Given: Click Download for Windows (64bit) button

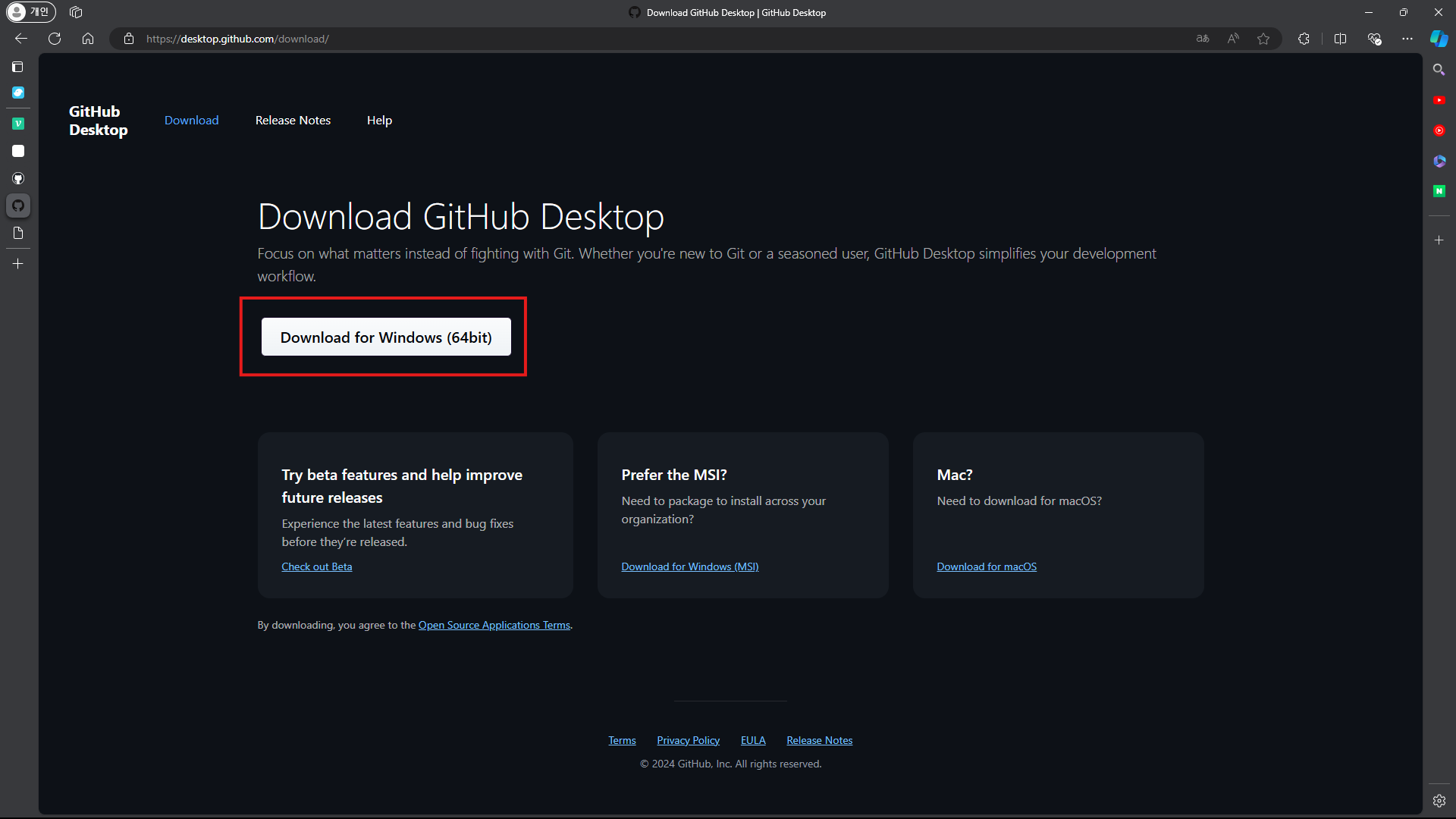Looking at the screenshot, I should coord(386,337).
